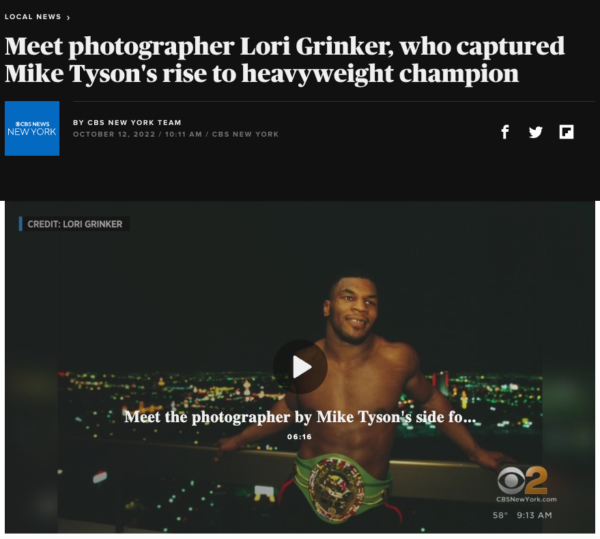This screenshot has height=539, width=600.
Task: Click the CBSNewYork.com watermark text
Action: tap(527, 499)
